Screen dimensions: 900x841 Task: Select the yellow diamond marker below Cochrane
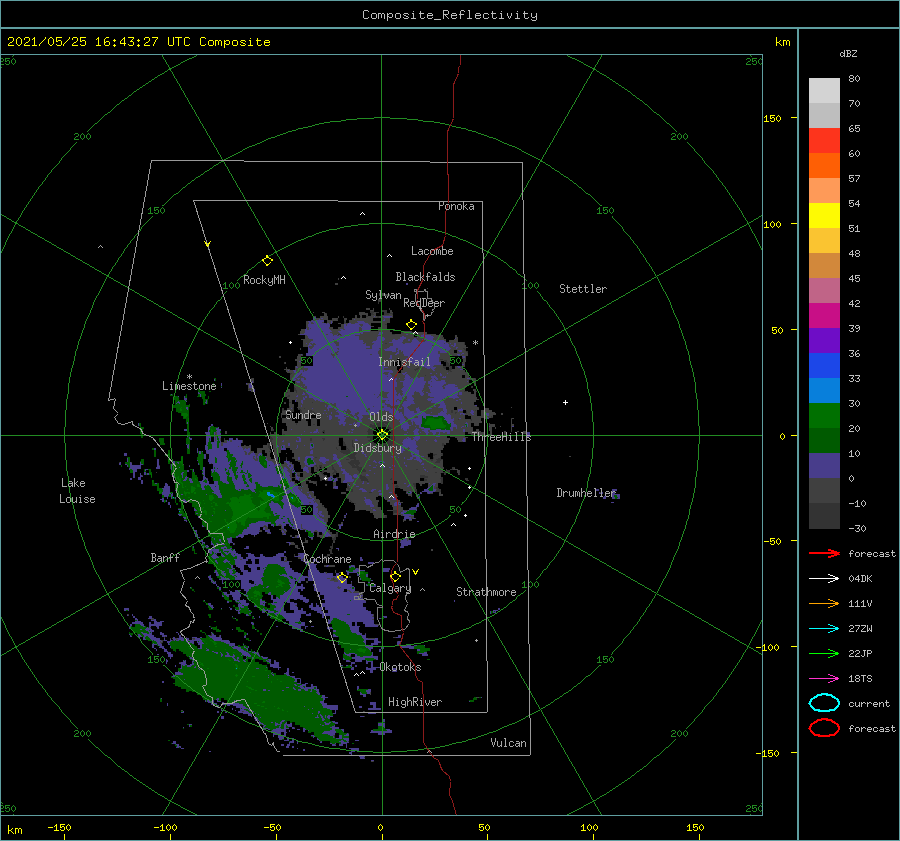coord(342,578)
